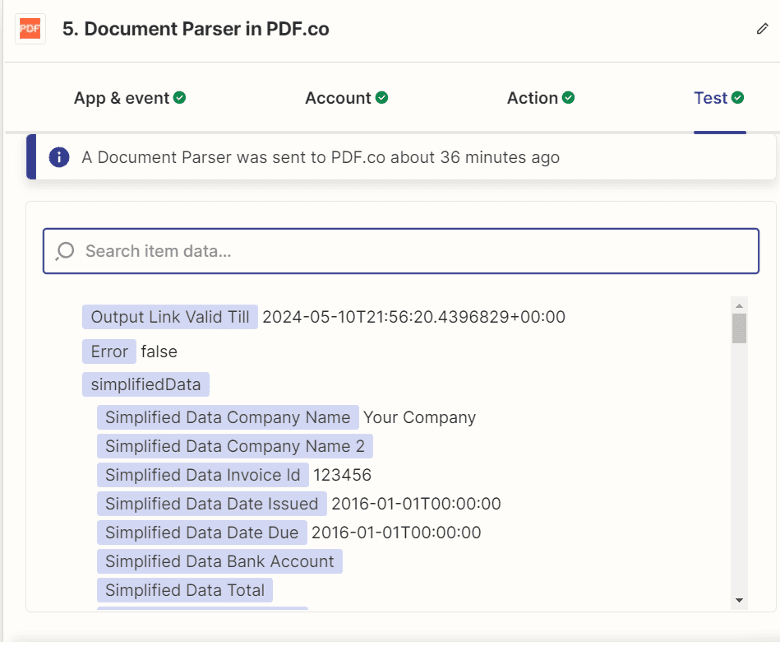Screen dimensions: 780x645
Task: Select Simplified Data Company Name 2 label
Action: (235, 446)
